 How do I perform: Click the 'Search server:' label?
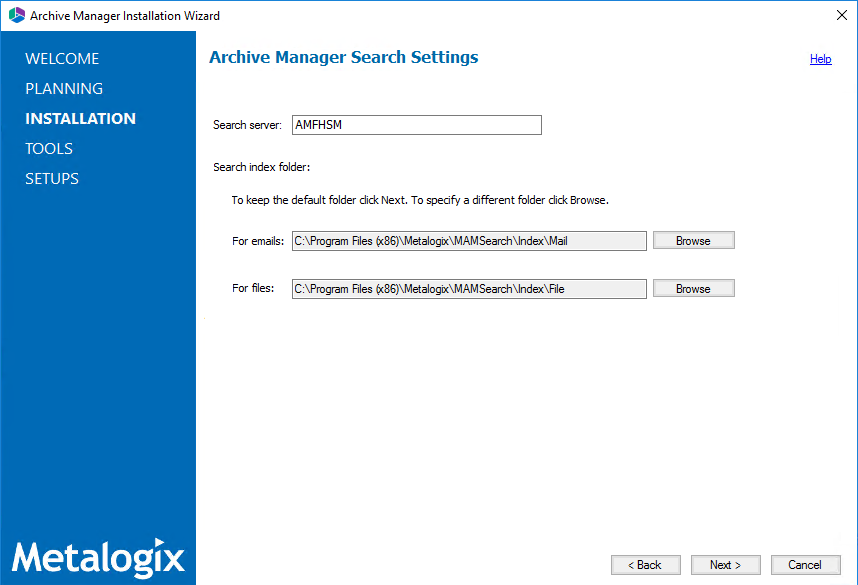(x=247, y=125)
